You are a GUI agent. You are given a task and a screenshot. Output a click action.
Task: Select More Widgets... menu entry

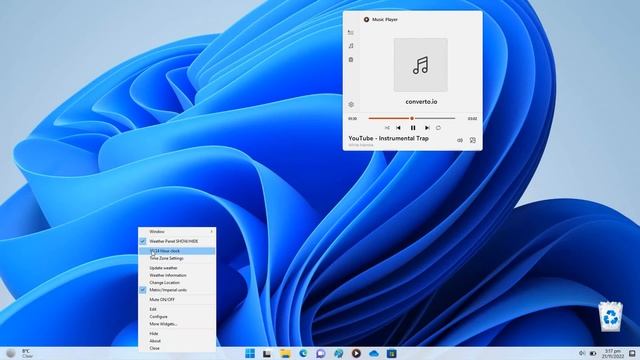point(177,324)
